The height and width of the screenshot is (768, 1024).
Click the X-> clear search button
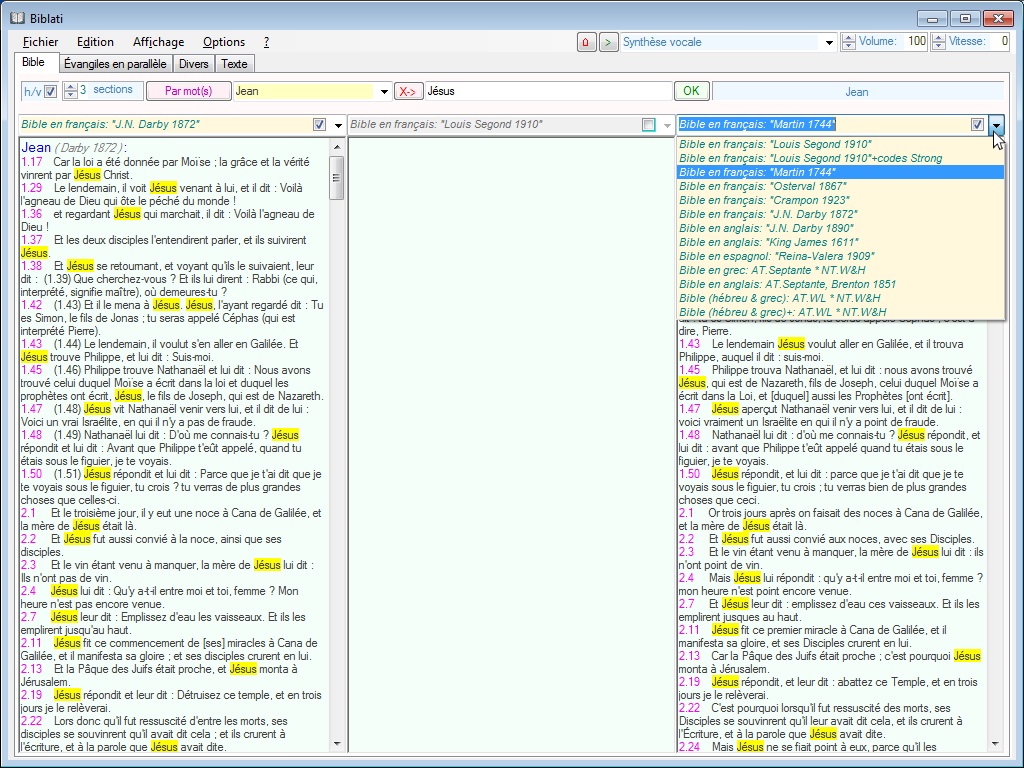pos(408,91)
